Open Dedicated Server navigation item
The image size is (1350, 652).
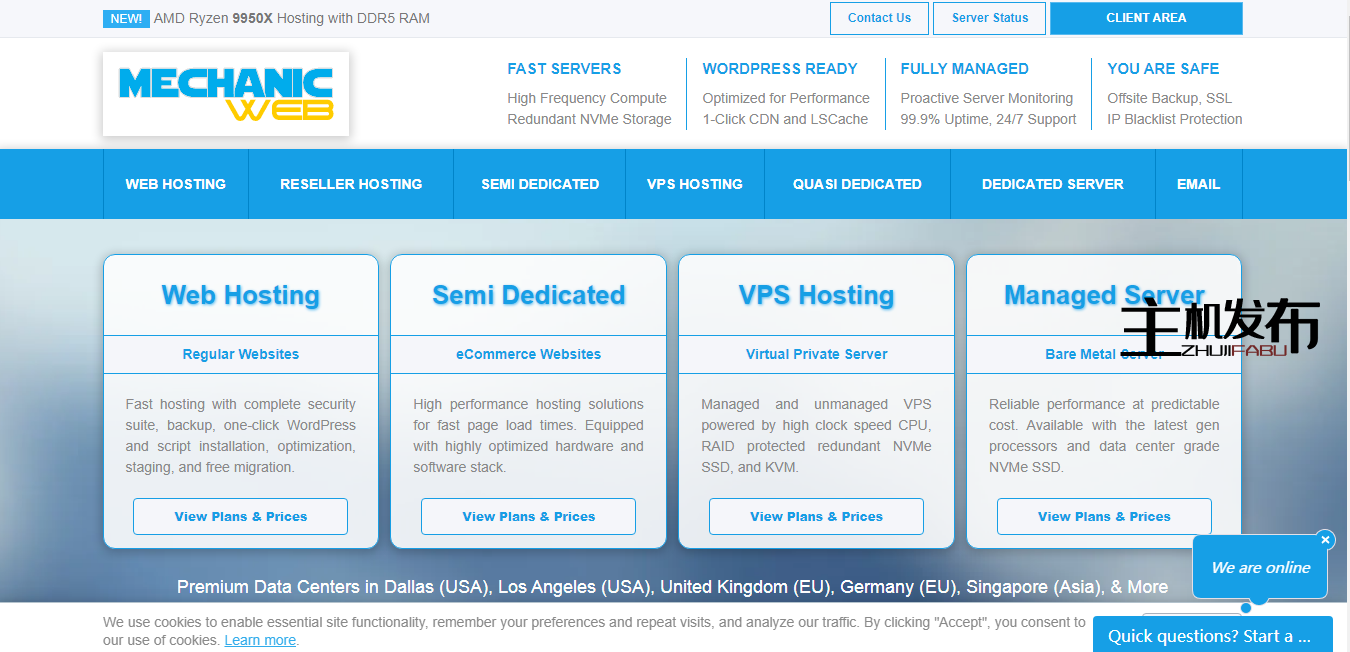1052,184
